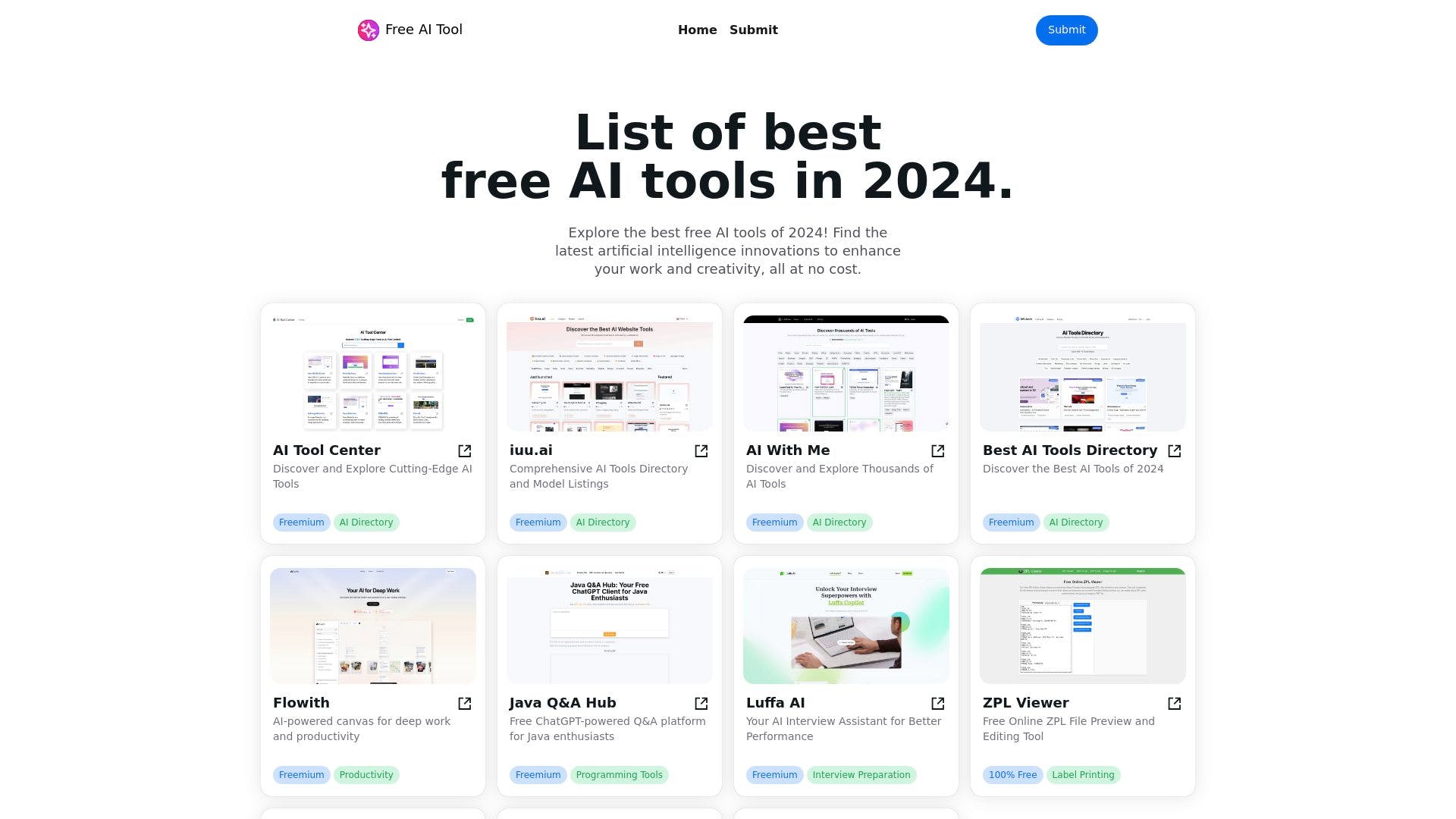Select the Submit menu item
The height and width of the screenshot is (819, 1456).
click(x=754, y=30)
